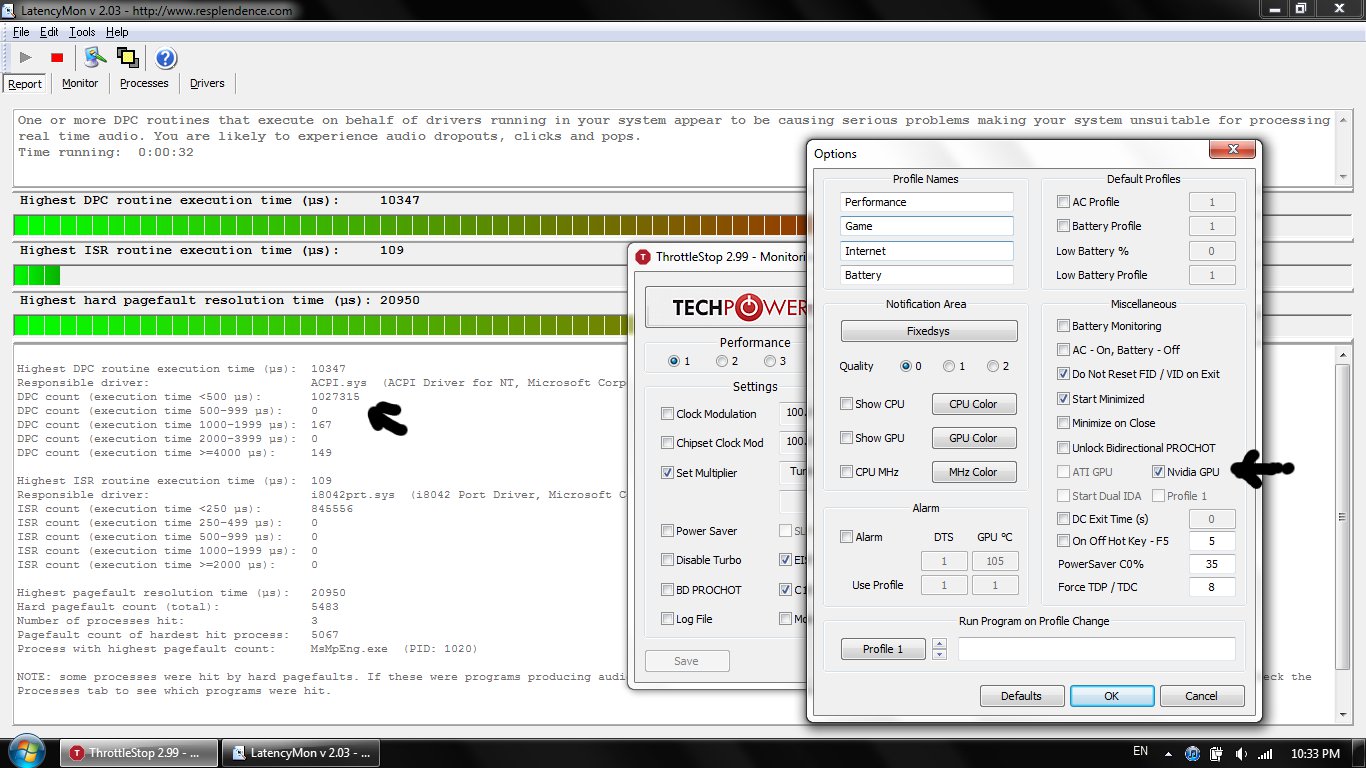Select Quality radio option 2
Screen dimensions: 1366x768
(992, 366)
